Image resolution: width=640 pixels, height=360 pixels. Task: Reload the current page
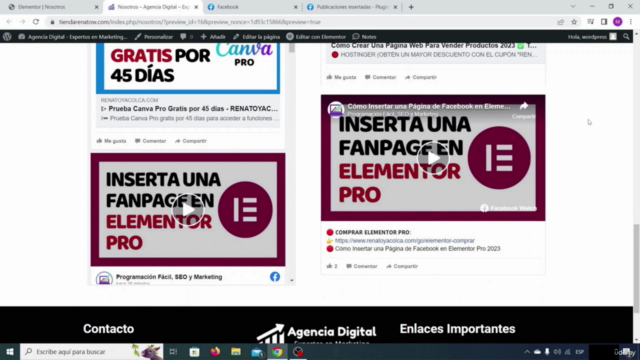click(36, 22)
